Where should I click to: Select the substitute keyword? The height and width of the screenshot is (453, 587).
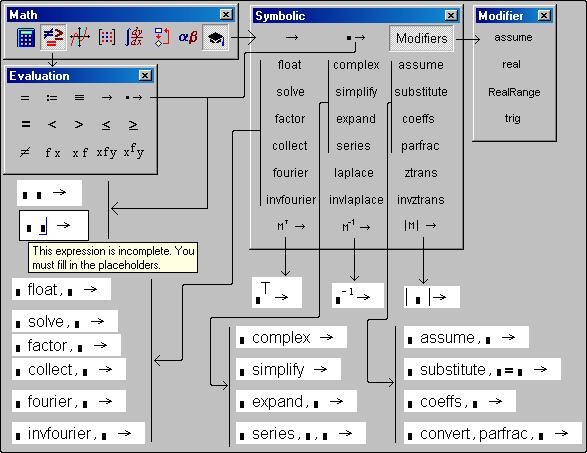click(421, 92)
